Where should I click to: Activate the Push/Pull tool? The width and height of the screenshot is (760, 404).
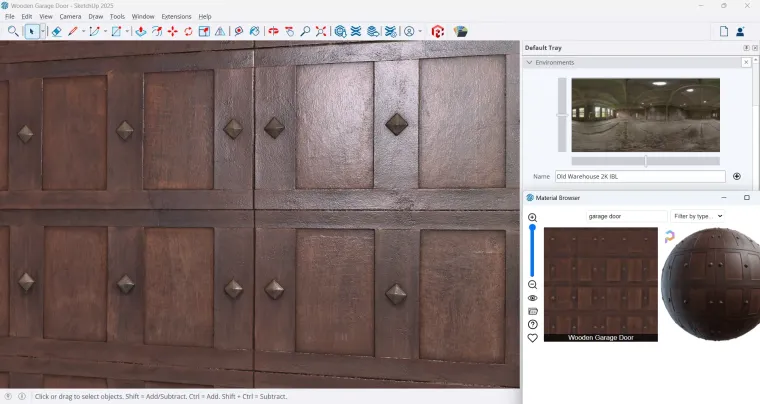point(141,31)
